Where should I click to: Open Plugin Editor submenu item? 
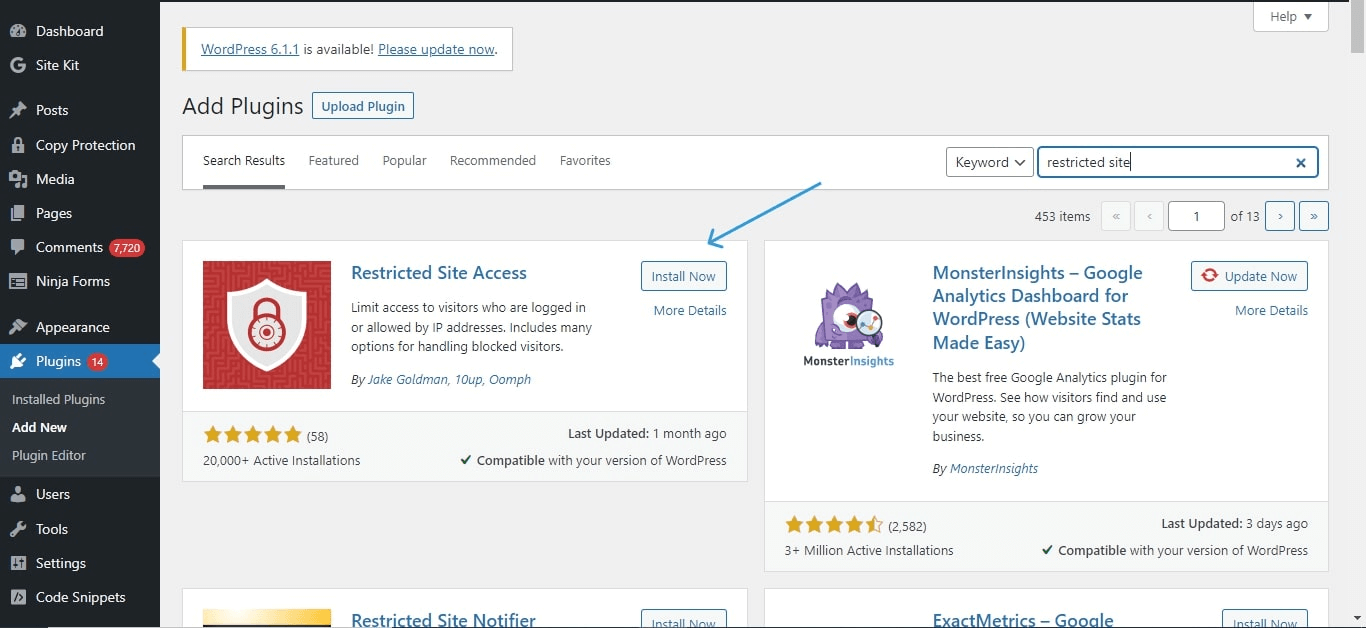pyautogui.click(x=49, y=455)
